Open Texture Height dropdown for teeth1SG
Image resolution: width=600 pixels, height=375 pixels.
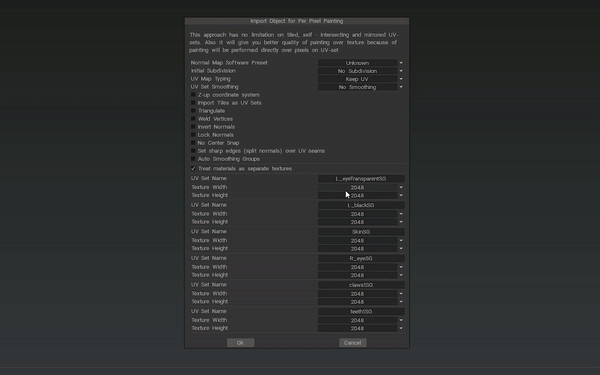point(361,328)
